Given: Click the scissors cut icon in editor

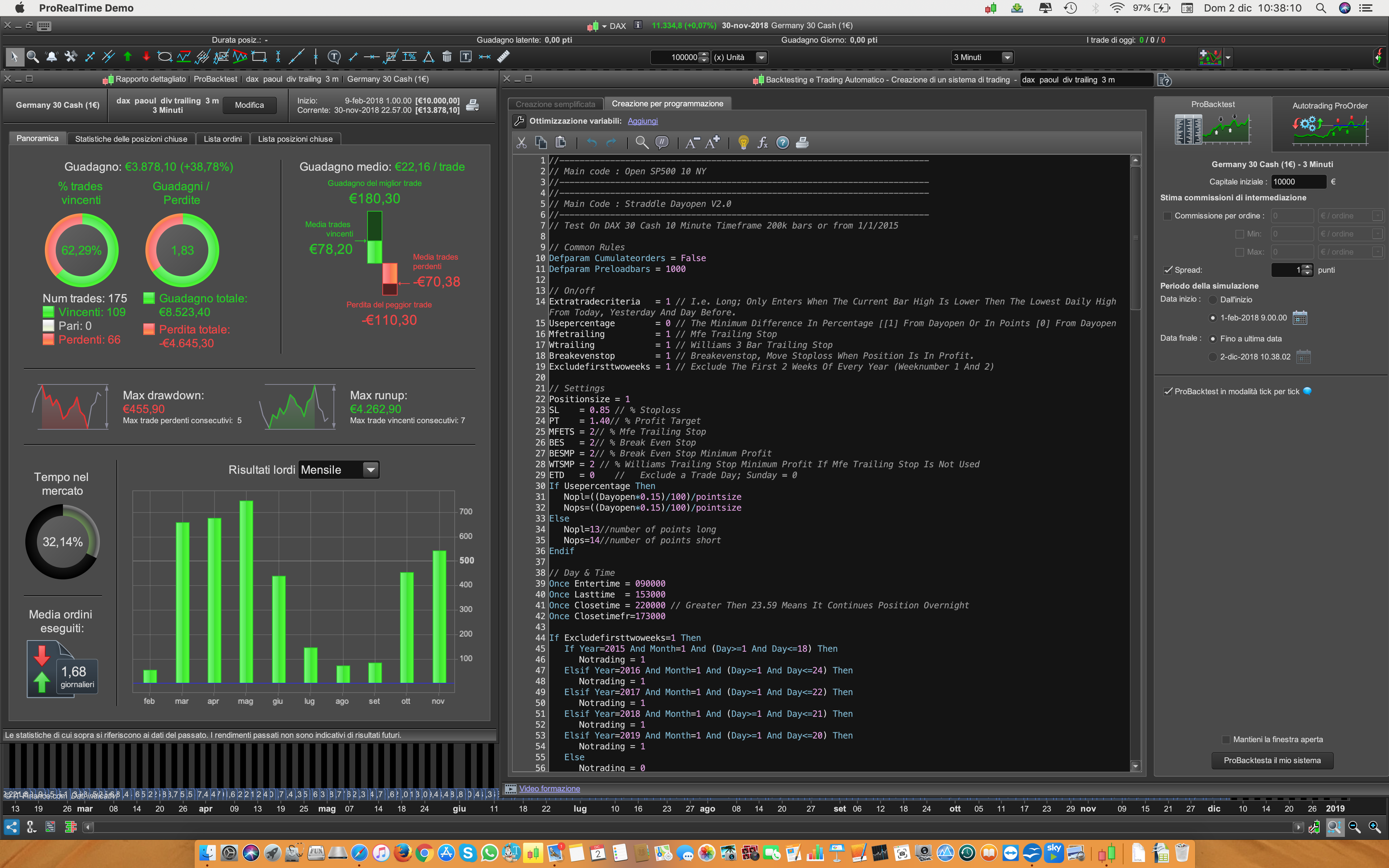Looking at the screenshot, I should coord(521,143).
